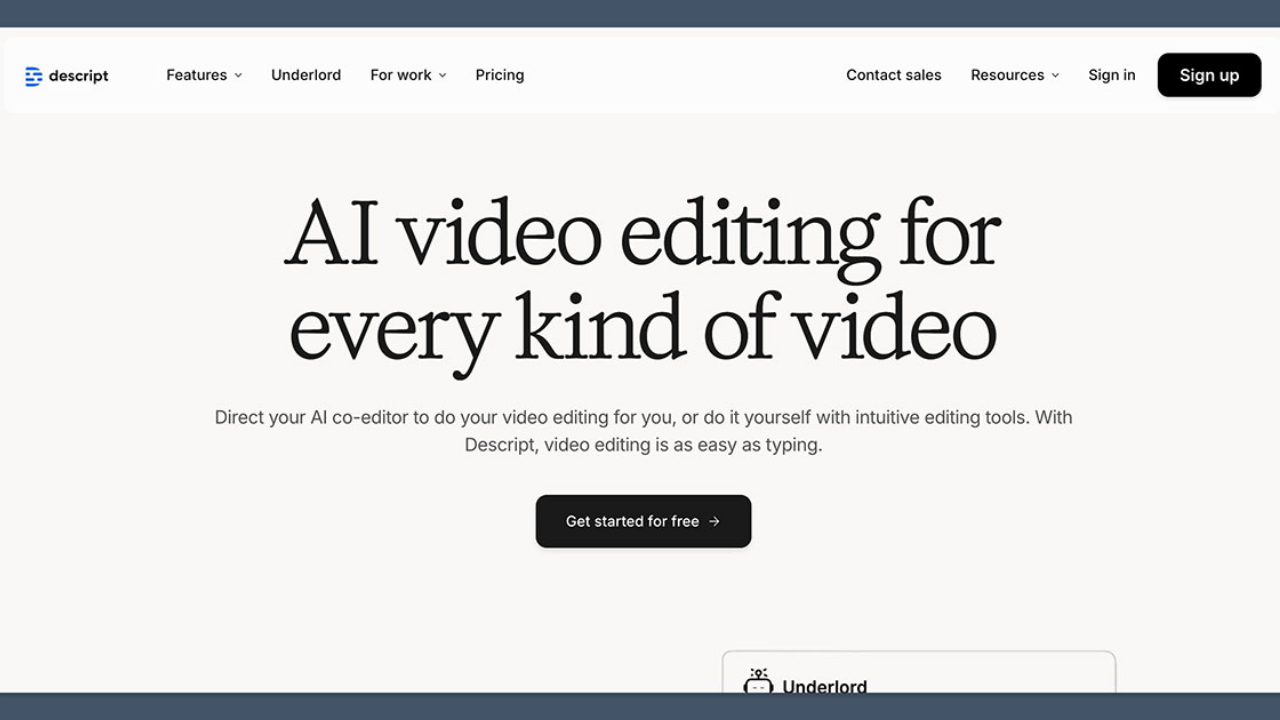Click the Sign in link
This screenshot has height=720, width=1280.
click(1112, 75)
